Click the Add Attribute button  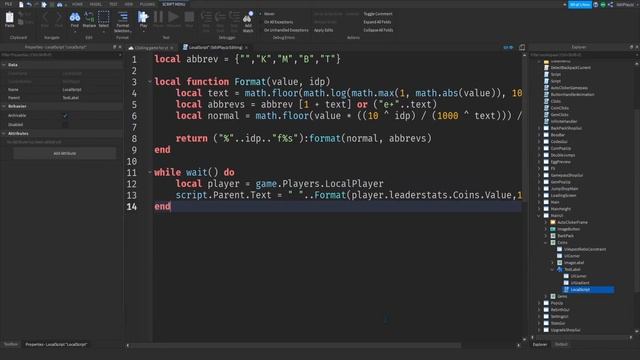click(64, 153)
